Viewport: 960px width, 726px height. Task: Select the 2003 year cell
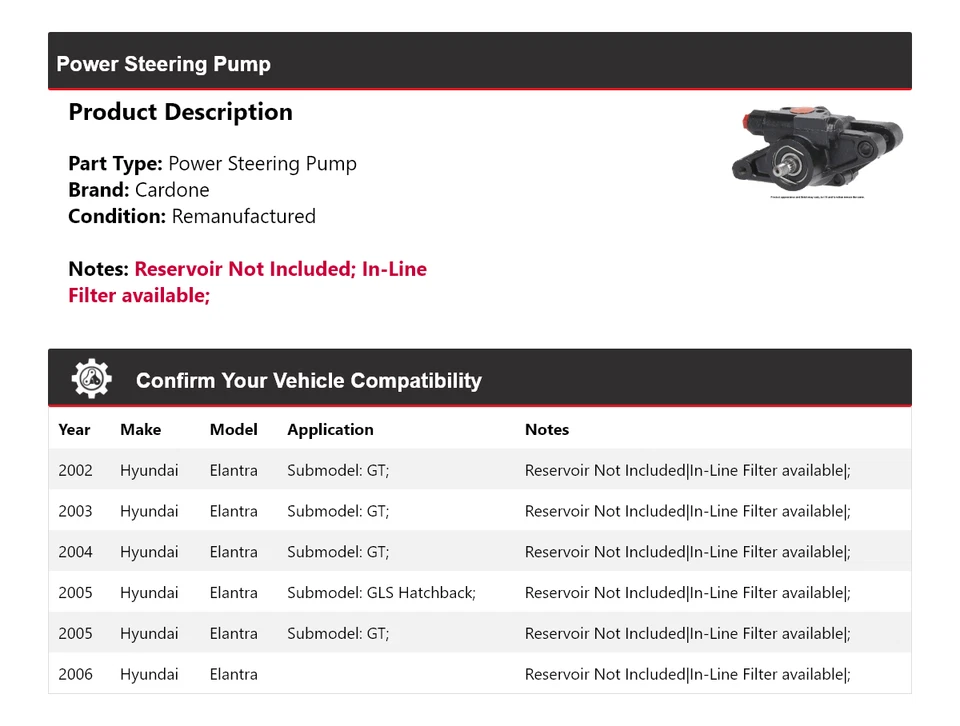pyautogui.click(x=75, y=511)
